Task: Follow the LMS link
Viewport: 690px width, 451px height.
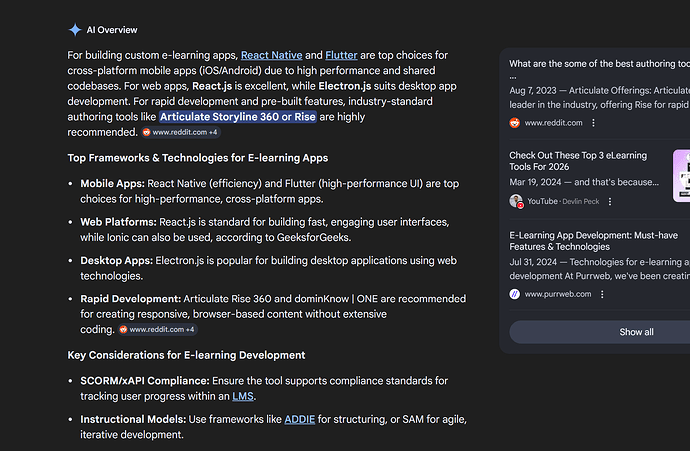Action: 243,396
